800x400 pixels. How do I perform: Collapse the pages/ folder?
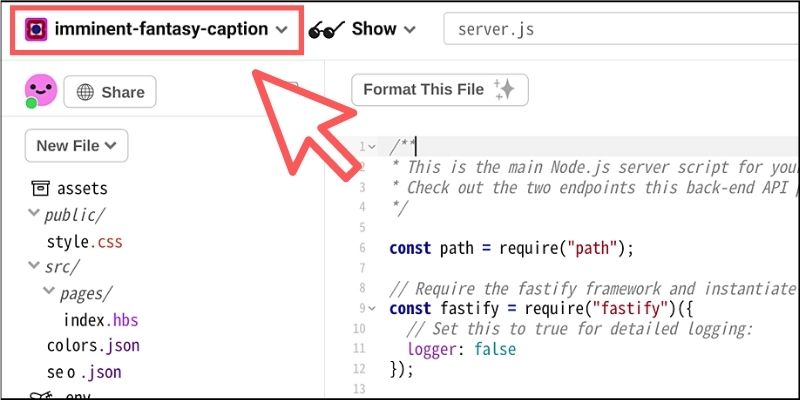tap(49, 291)
